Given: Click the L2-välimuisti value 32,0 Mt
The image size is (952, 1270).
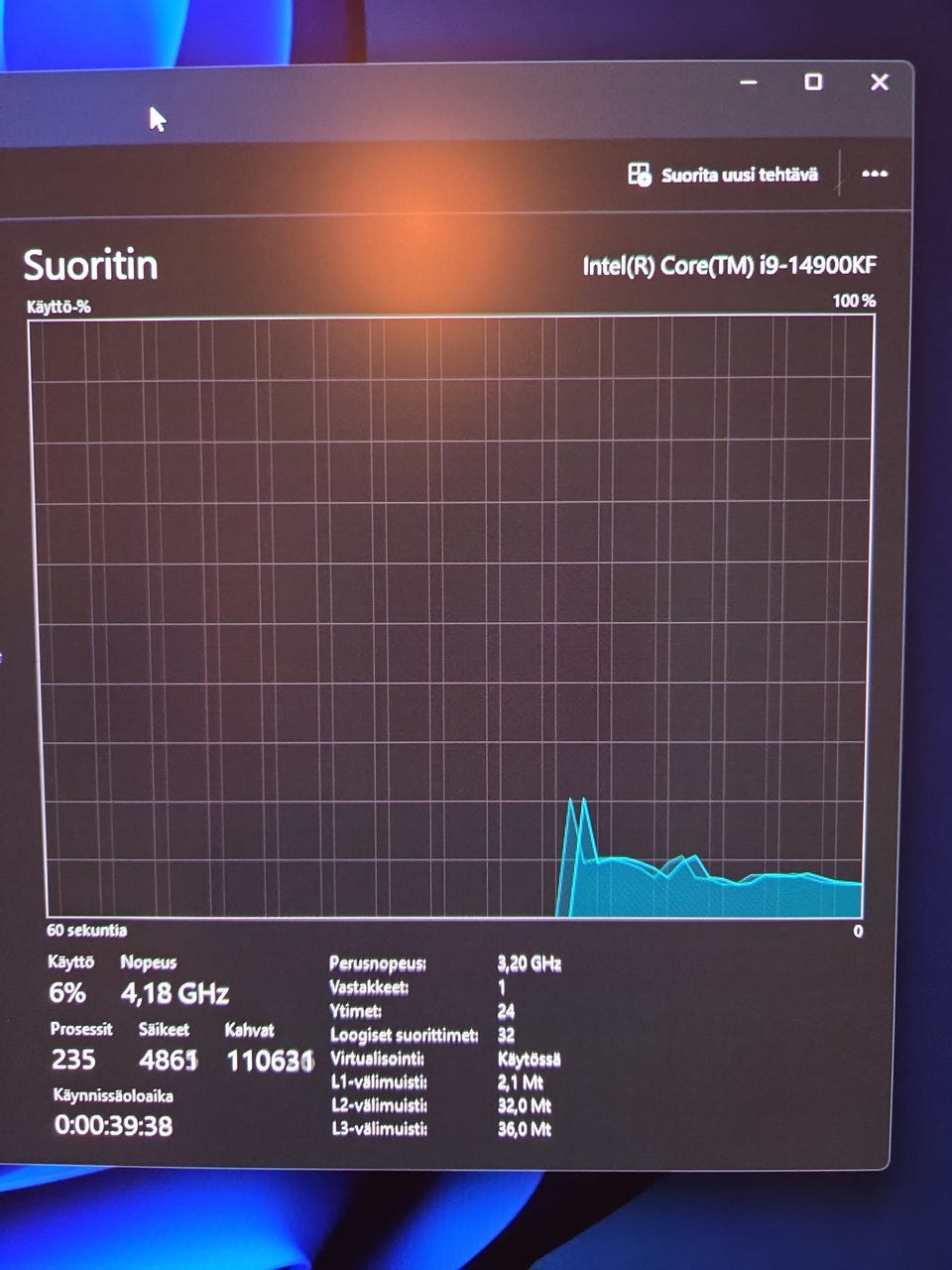Looking at the screenshot, I should [524, 1105].
